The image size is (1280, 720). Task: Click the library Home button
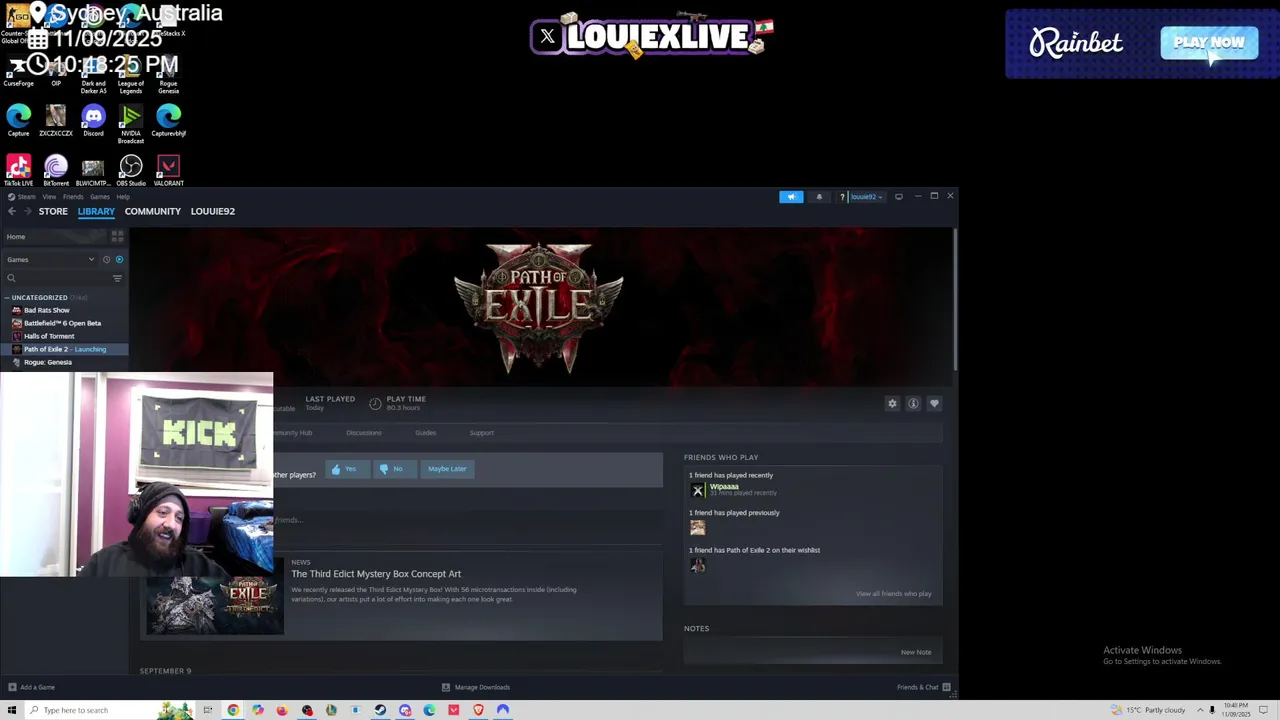(x=54, y=237)
